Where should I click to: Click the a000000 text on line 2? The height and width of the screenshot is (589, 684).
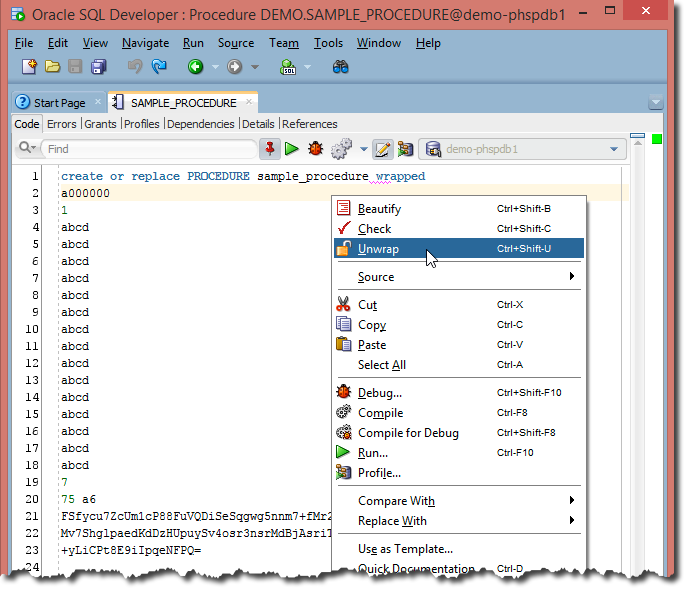86,193
